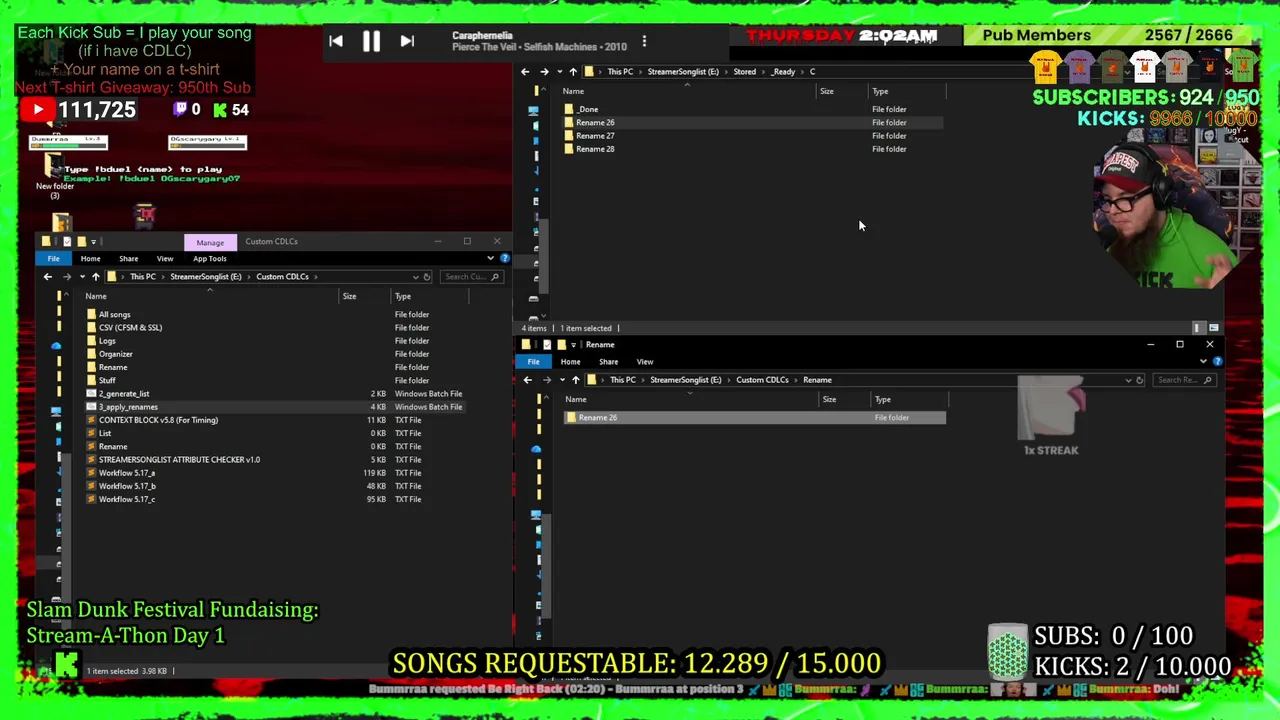This screenshot has width=1280, height=720.
Task: Open App Tools tab in Custom CDLCs window
Action: pyautogui.click(x=210, y=258)
